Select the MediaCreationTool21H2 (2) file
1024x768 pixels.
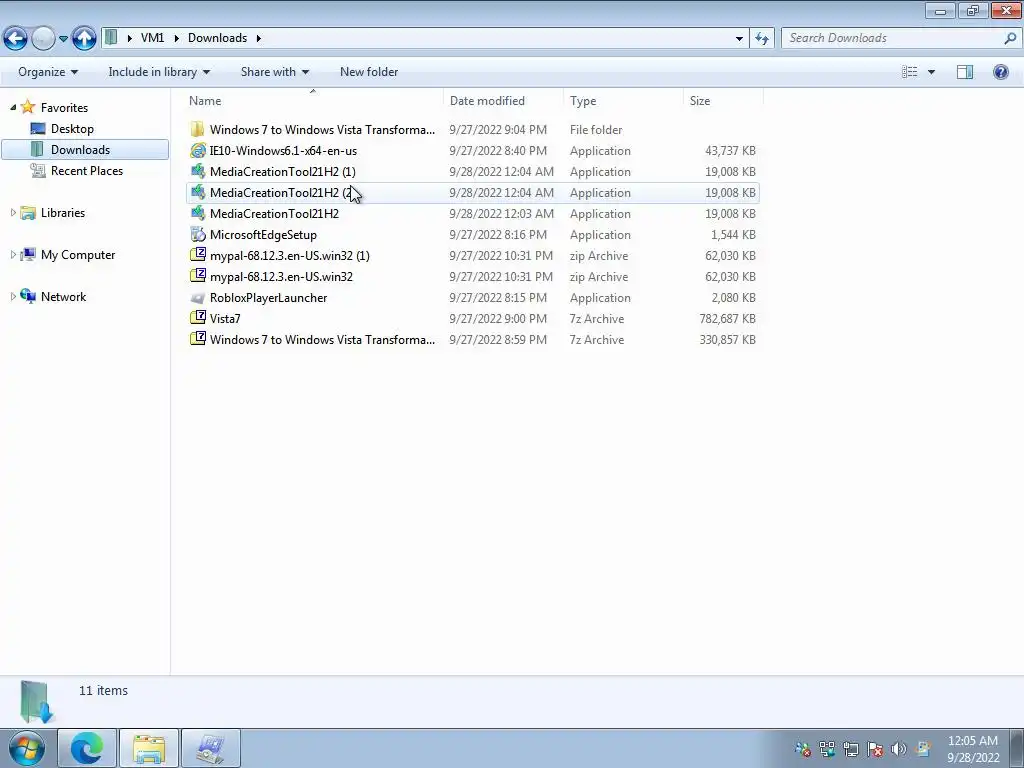coord(472,193)
